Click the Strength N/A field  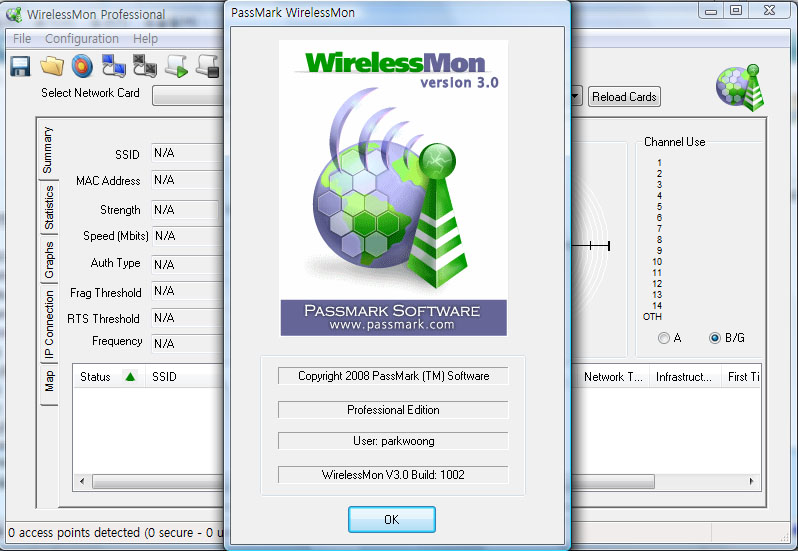pos(185,210)
